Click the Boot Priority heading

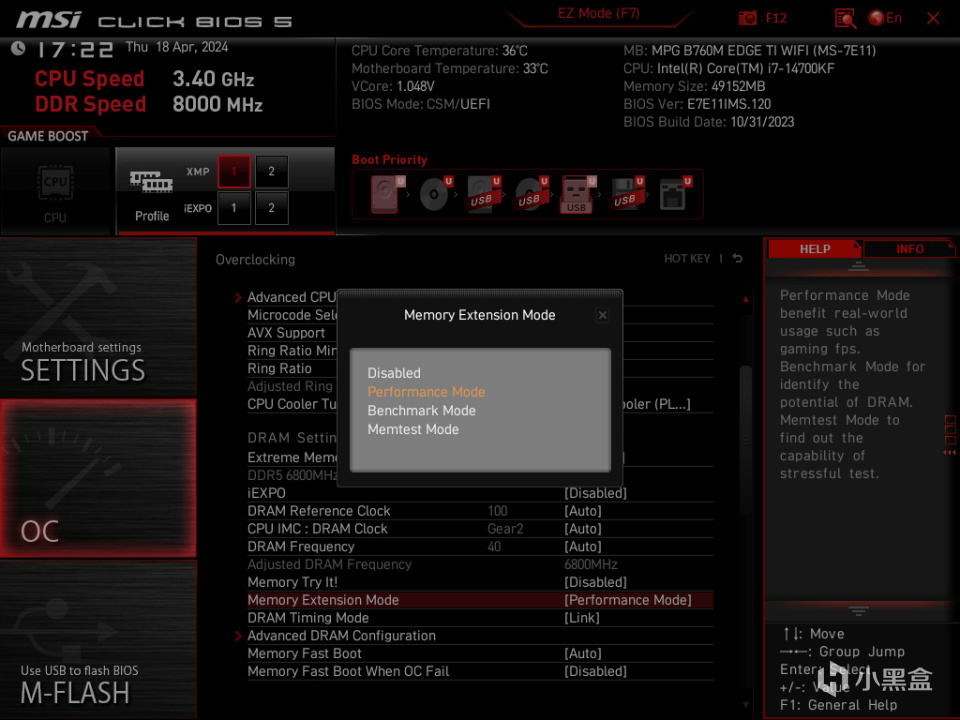[x=389, y=160]
